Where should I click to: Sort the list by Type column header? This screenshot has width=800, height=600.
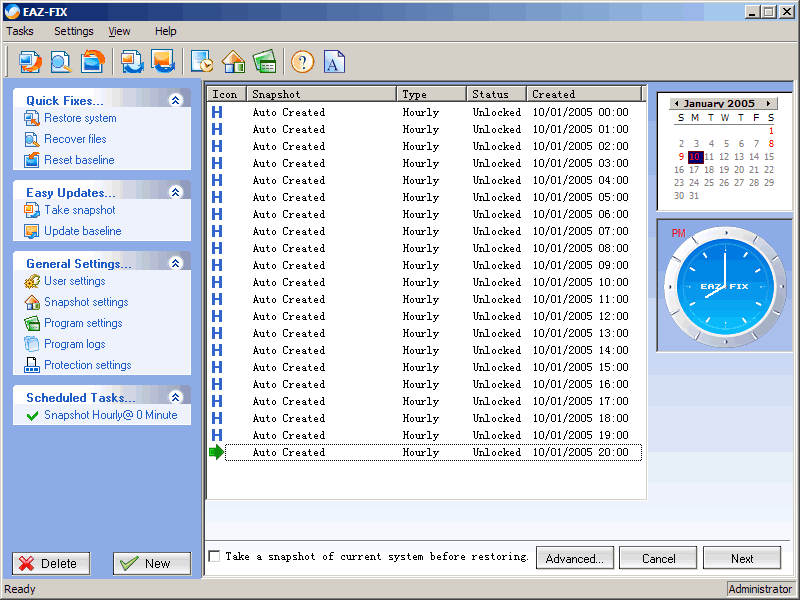[432, 94]
